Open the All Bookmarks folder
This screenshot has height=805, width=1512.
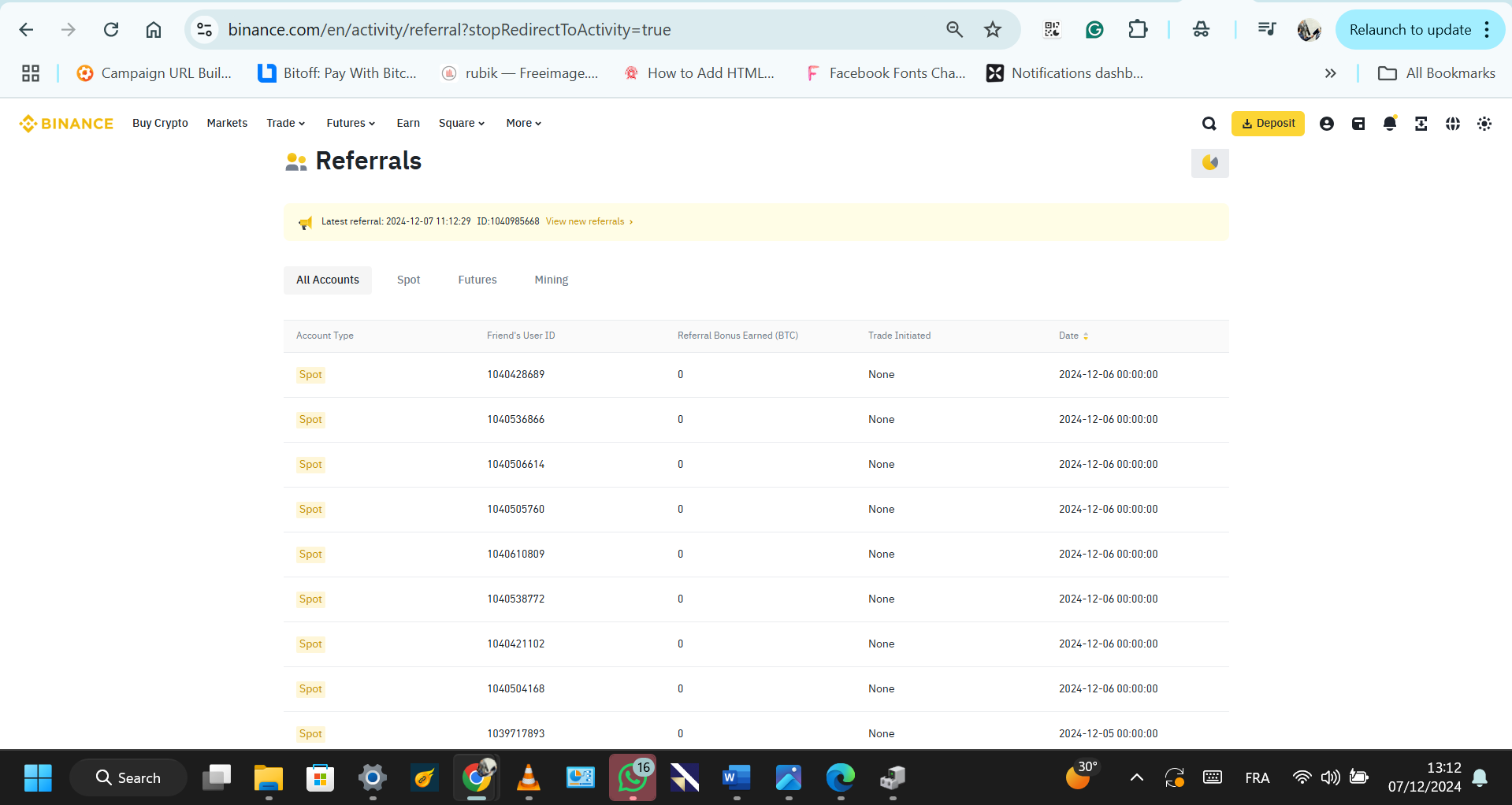pos(1436,73)
